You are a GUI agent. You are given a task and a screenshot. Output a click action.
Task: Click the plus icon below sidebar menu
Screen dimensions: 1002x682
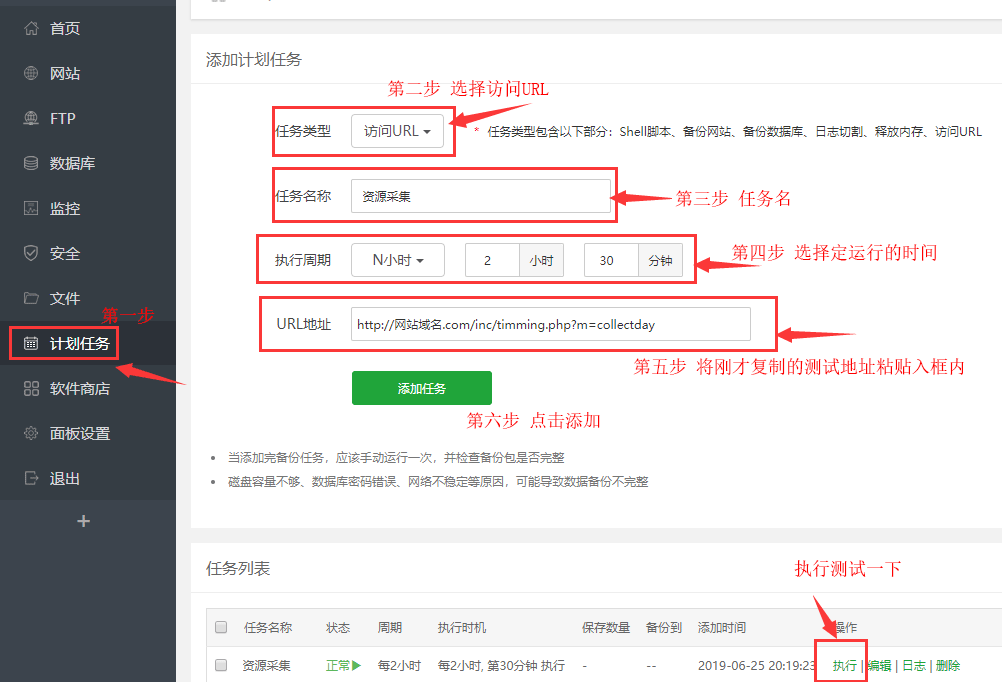[84, 521]
